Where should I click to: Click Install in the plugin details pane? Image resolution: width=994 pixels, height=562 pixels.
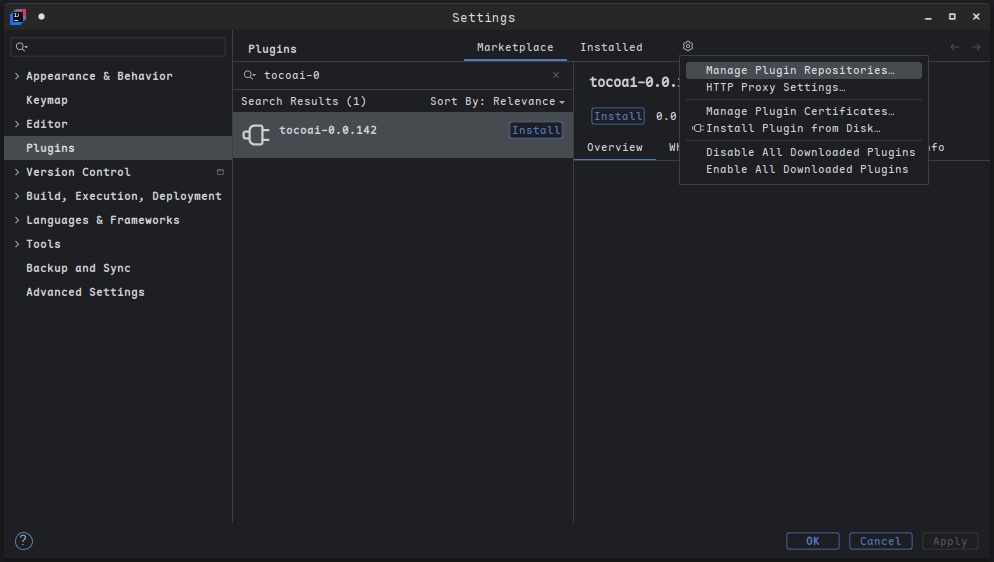coord(617,116)
